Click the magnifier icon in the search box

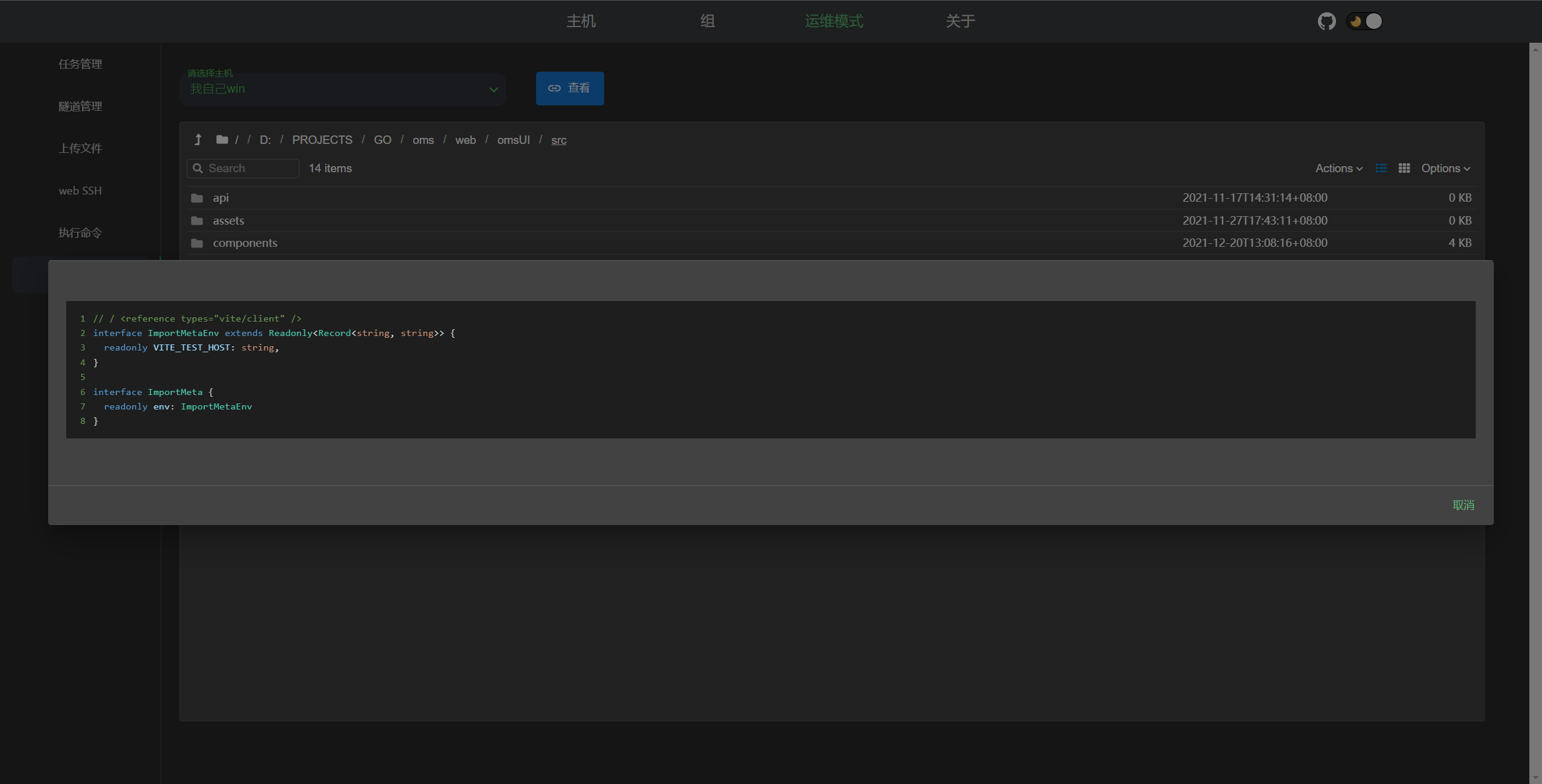point(198,168)
